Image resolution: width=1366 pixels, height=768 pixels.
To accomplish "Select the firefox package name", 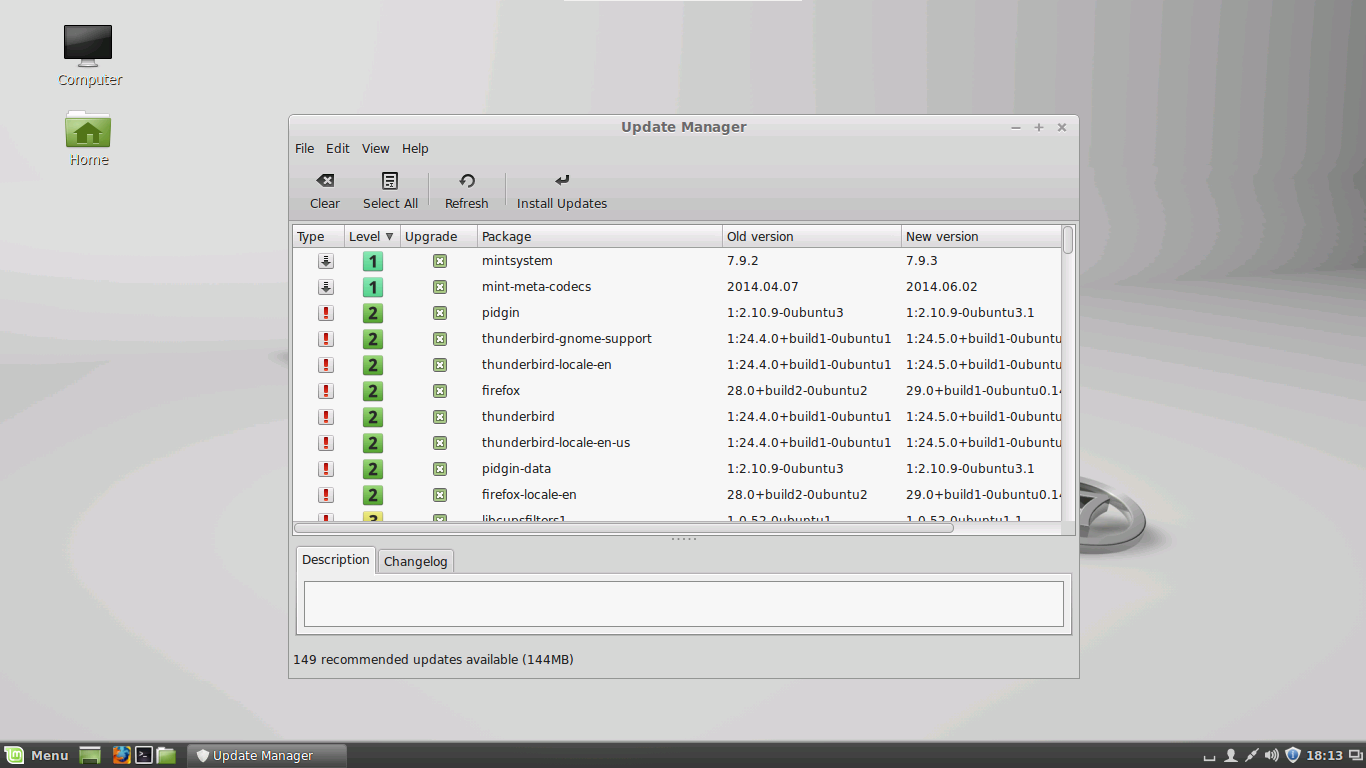I will 501,391.
